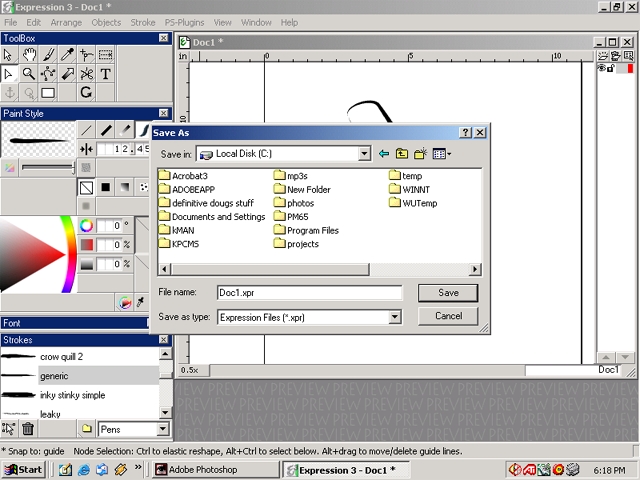
Task: Click the question mark help button
Action: tap(465, 132)
